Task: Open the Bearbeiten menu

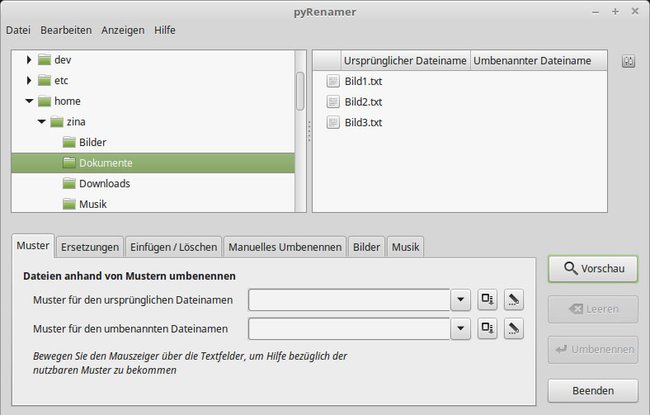Action: click(x=66, y=30)
